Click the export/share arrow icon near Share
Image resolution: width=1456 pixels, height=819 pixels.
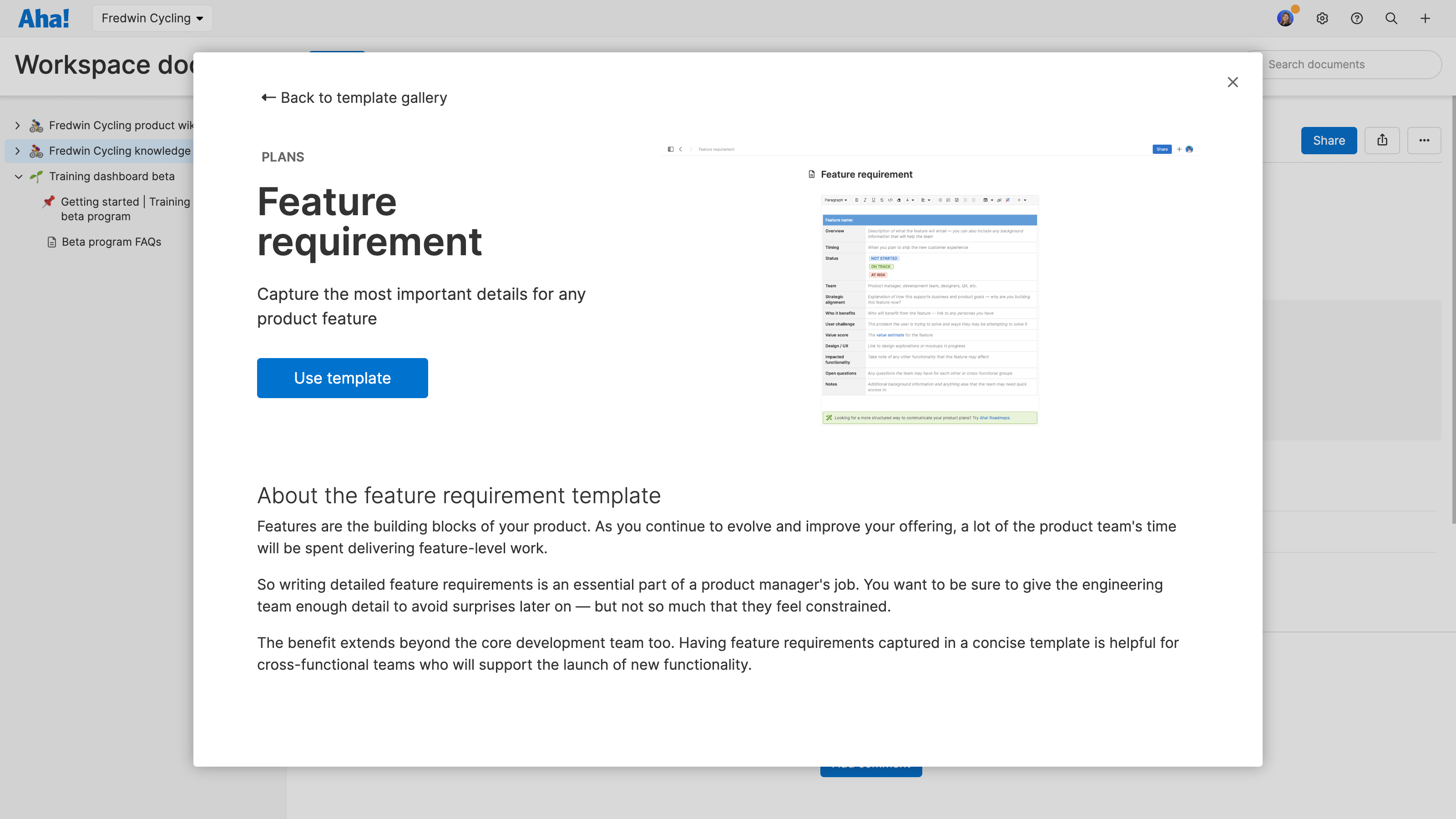[1383, 140]
